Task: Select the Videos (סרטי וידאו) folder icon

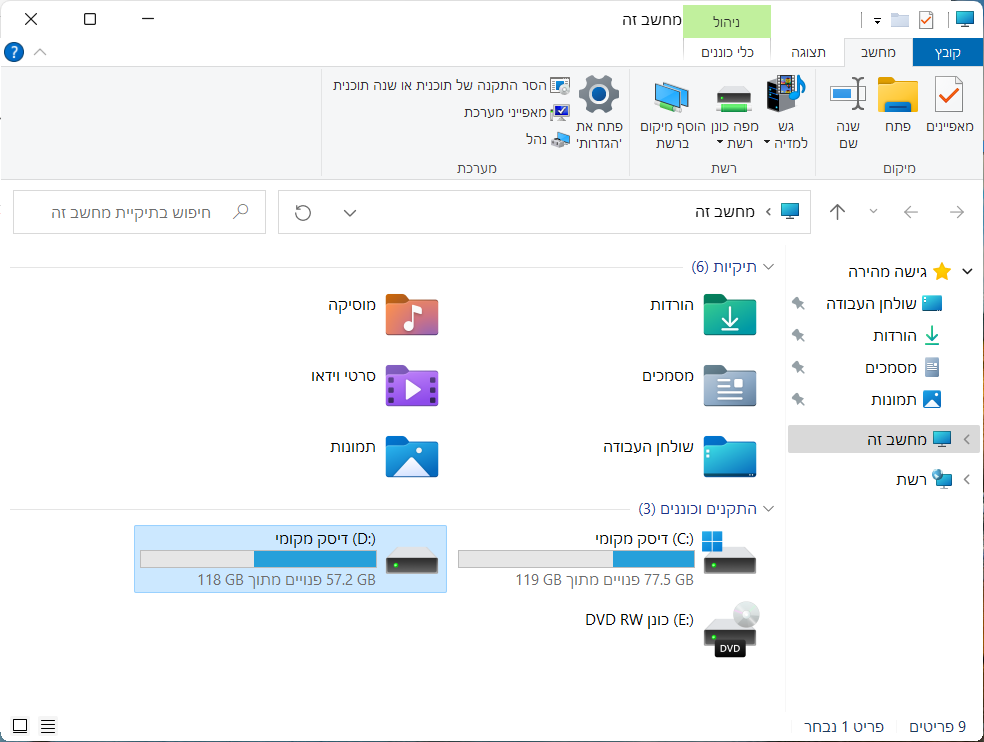Action: [412, 385]
